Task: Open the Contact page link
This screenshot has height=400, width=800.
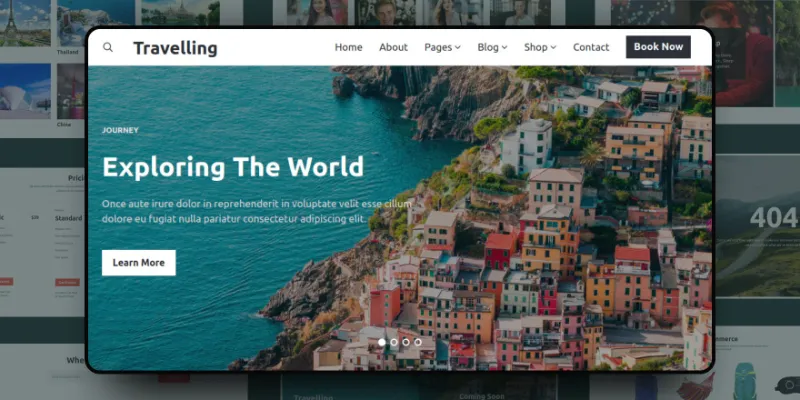Action: point(591,47)
